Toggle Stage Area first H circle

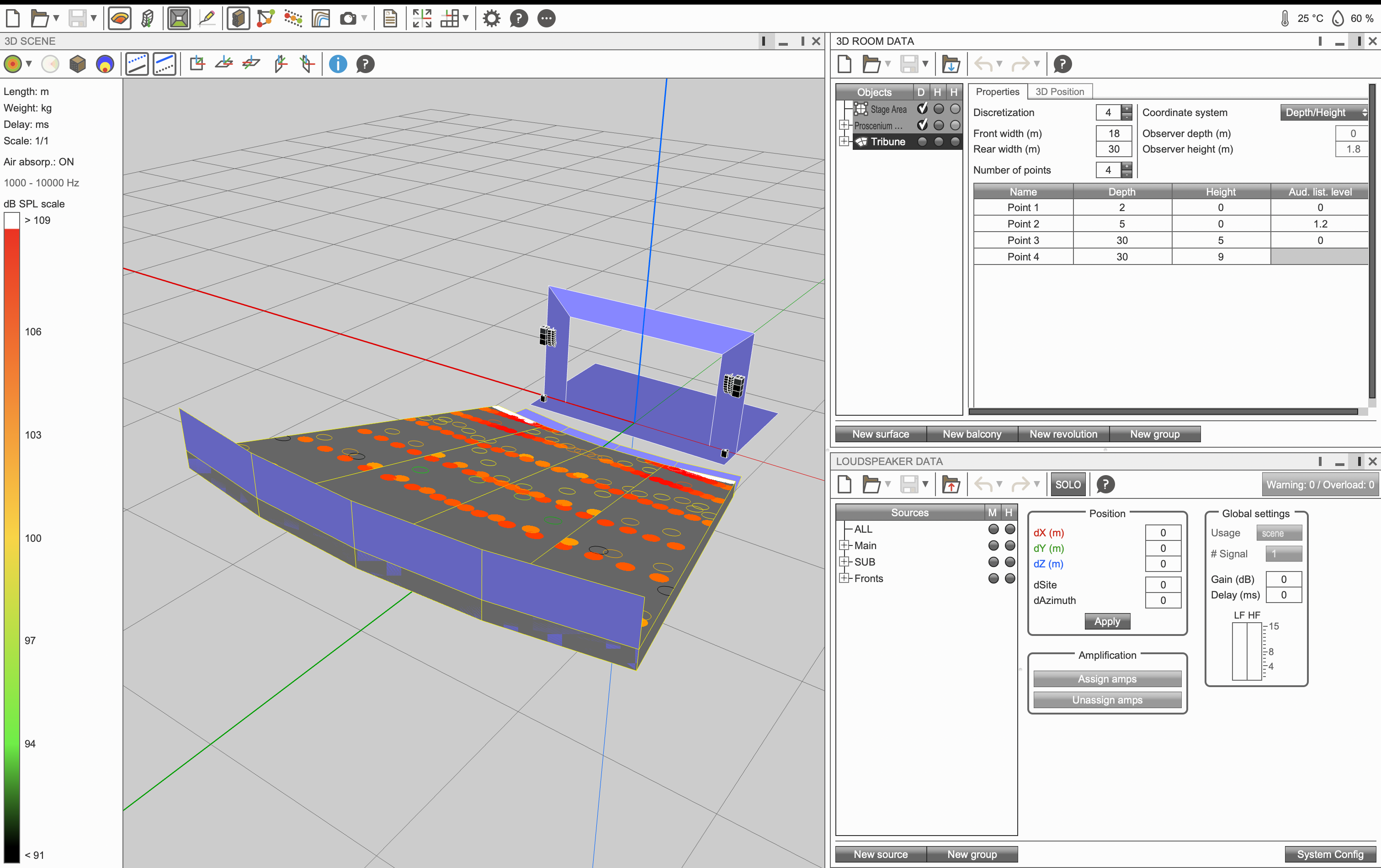pyautogui.click(x=939, y=108)
